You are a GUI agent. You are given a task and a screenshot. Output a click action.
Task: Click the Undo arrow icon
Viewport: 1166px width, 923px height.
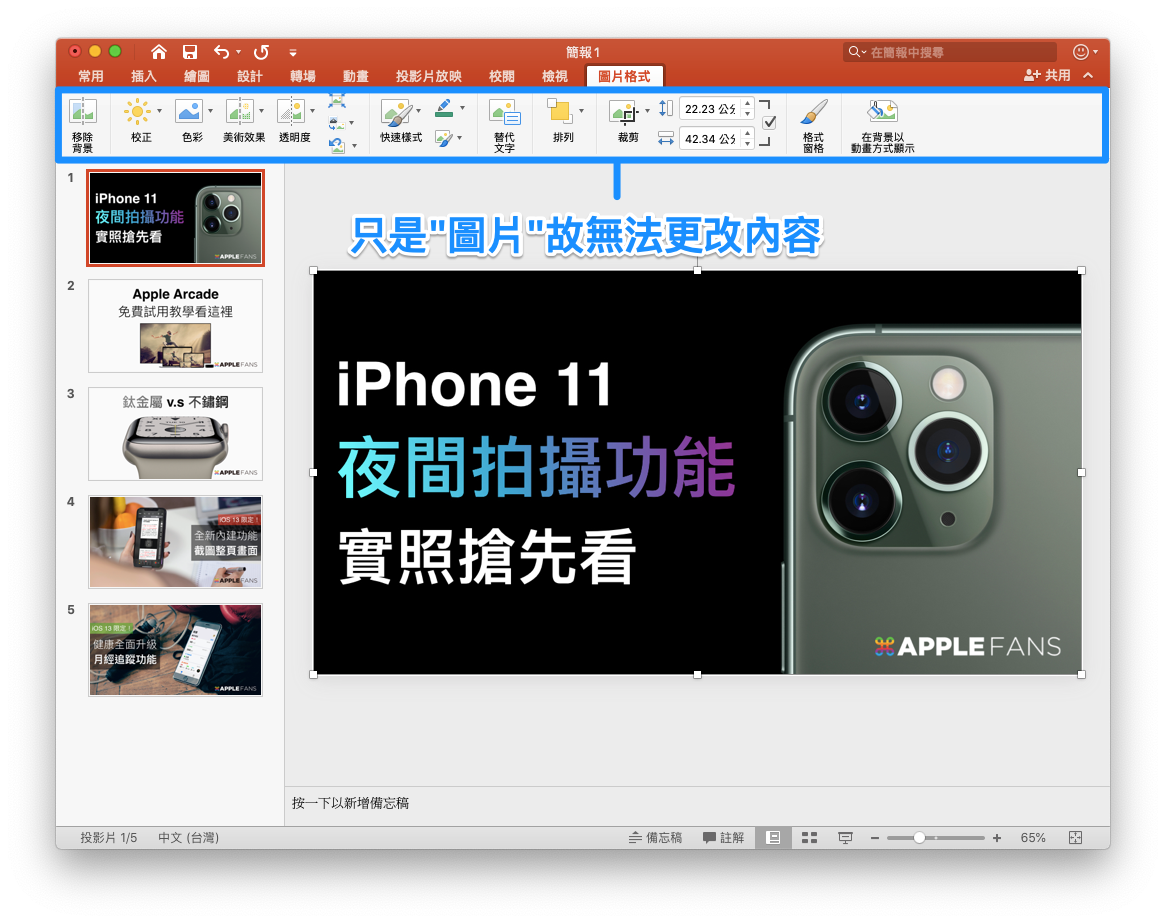point(221,52)
